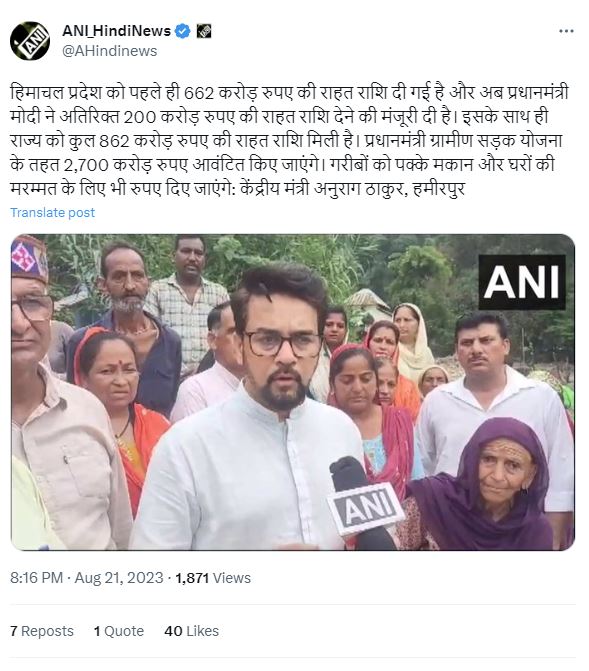Click the ANI microphone flag in video

click(x=366, y=509)
